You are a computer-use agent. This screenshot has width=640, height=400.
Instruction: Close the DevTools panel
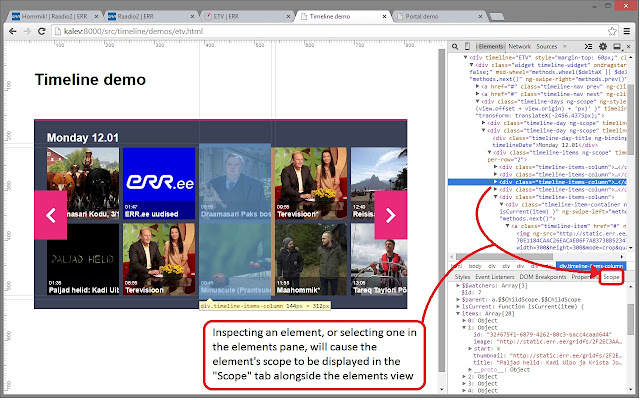tap(629, 47)
